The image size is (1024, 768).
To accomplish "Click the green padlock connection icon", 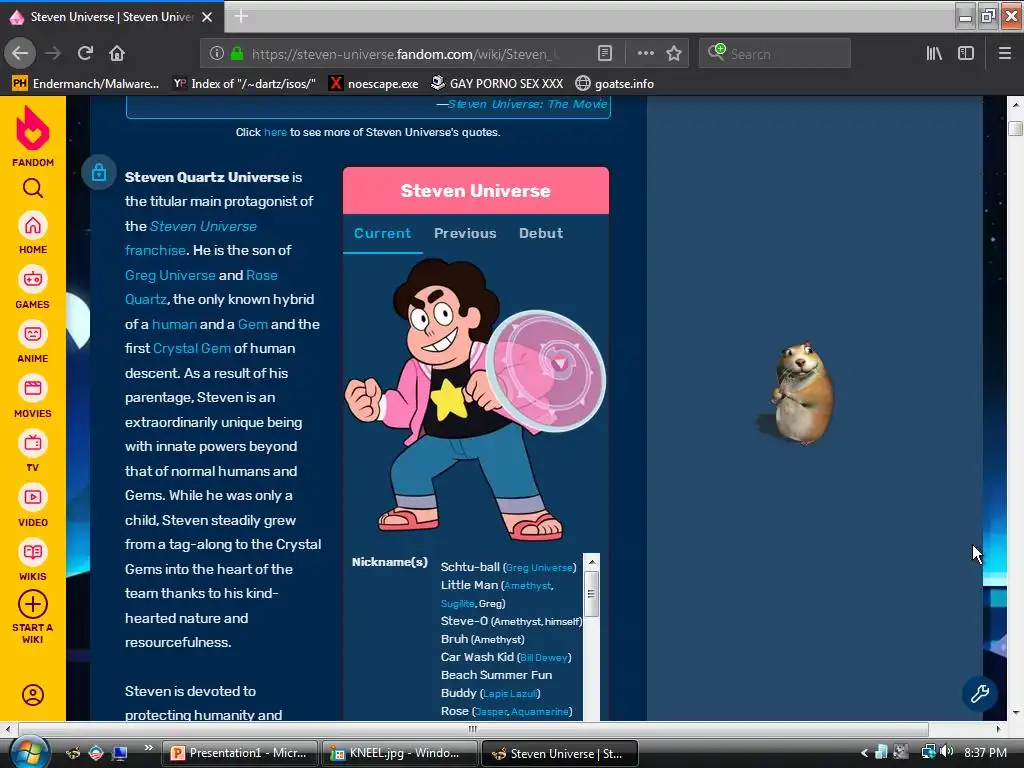I will click(x=237, y=54).
